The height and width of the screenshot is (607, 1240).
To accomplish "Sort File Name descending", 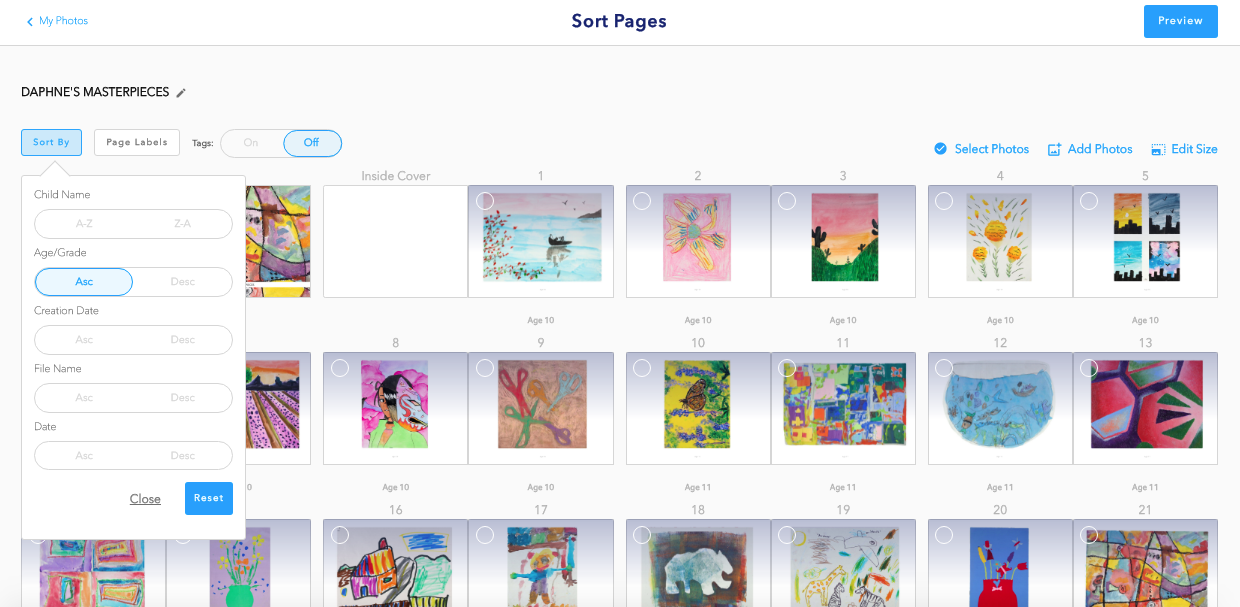I will [183, 398].
